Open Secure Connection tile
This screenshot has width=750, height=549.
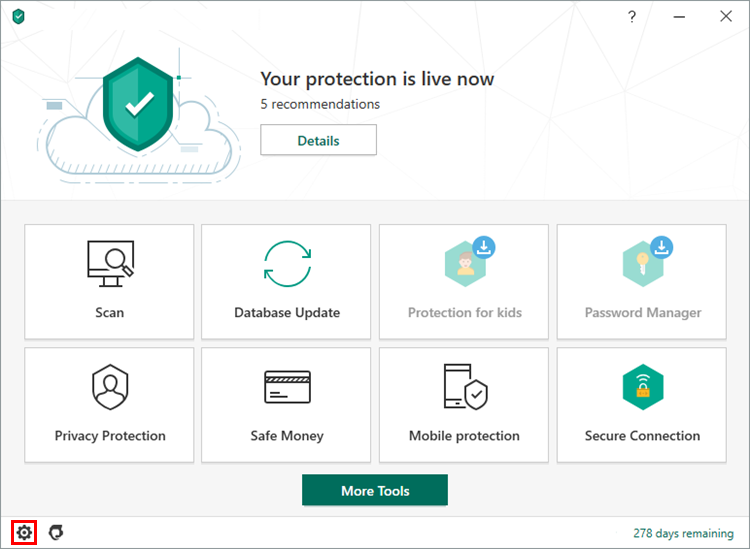(641, 405)
